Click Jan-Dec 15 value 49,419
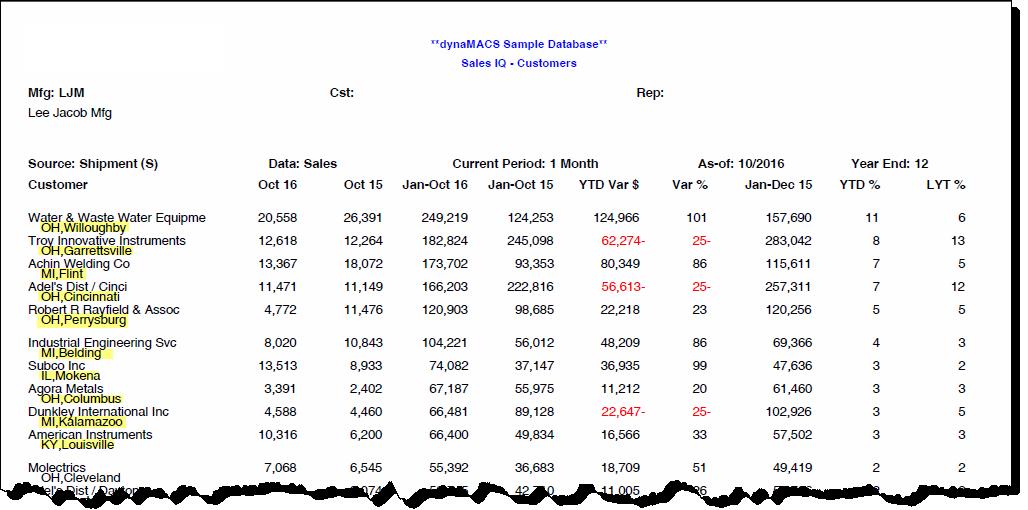Image resolution: width=1028 pixels, height=510 pixels. click(792, 469)
